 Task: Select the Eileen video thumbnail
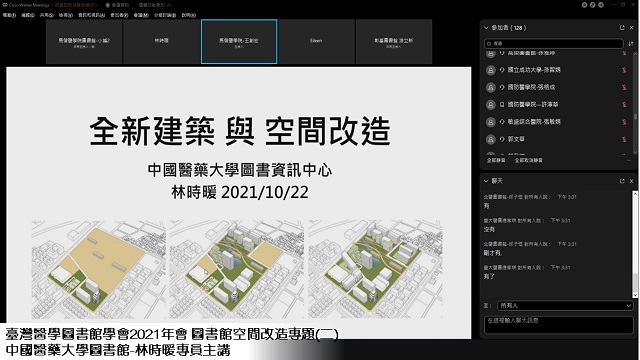tap(316, 42)
